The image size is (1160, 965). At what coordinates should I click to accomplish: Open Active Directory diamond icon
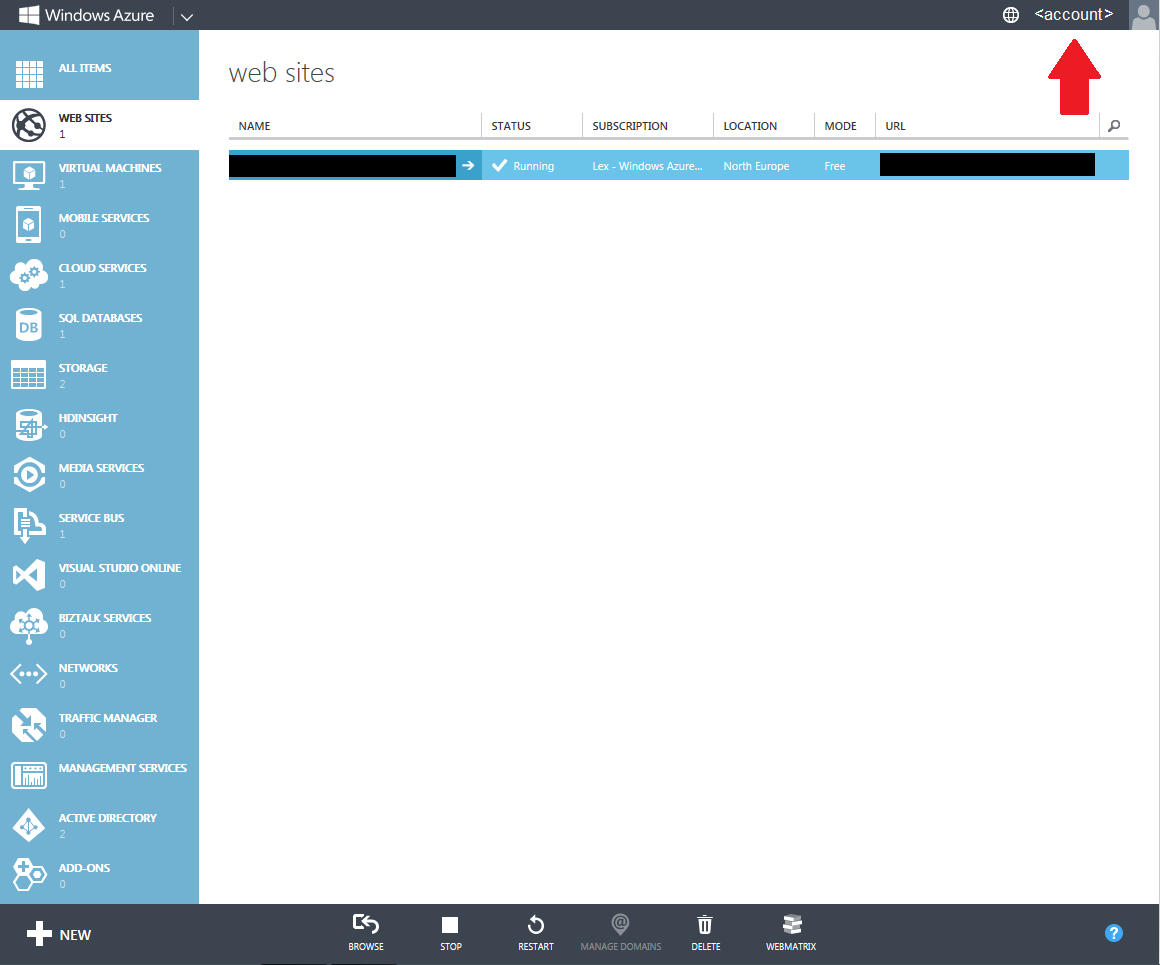(x=29, y=825)
